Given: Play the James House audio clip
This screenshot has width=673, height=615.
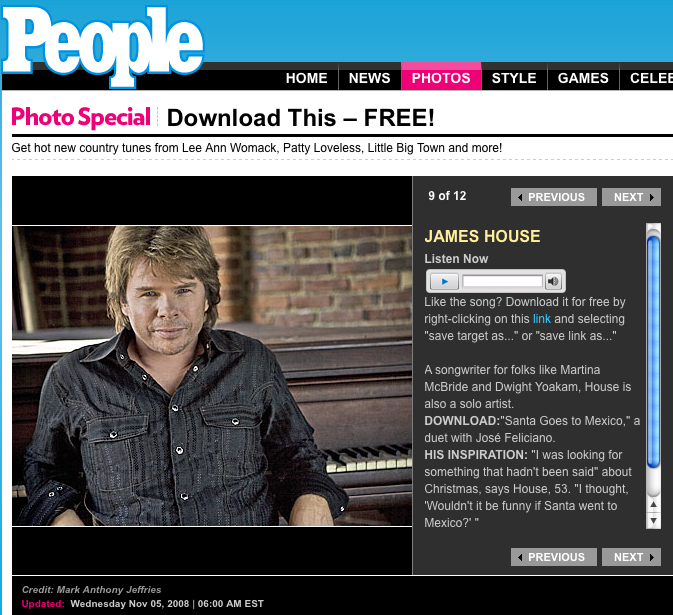Looking at the screenshot, I should tap(444, 282).
